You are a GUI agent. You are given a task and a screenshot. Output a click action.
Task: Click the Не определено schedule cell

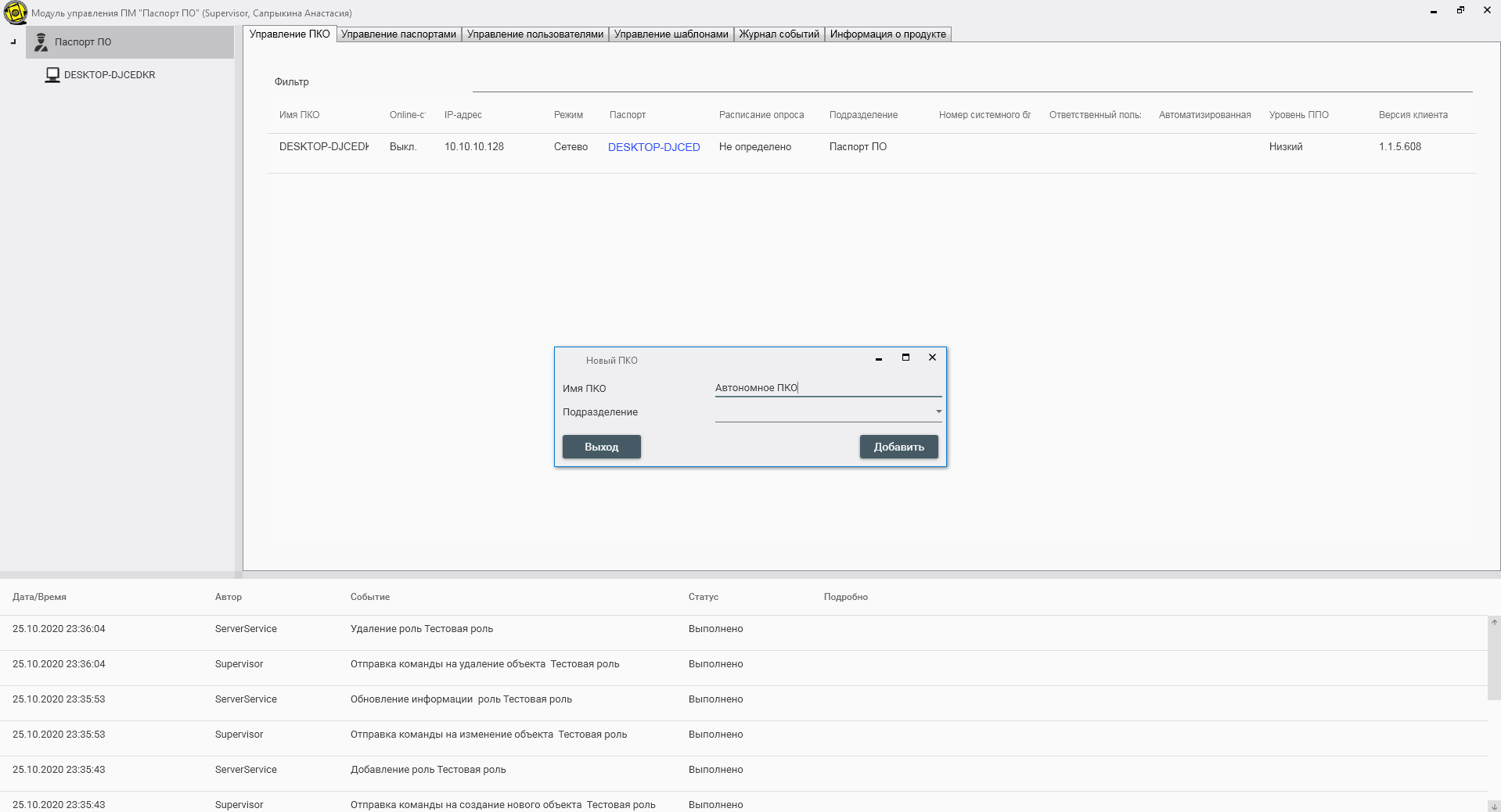click(755, 147)
